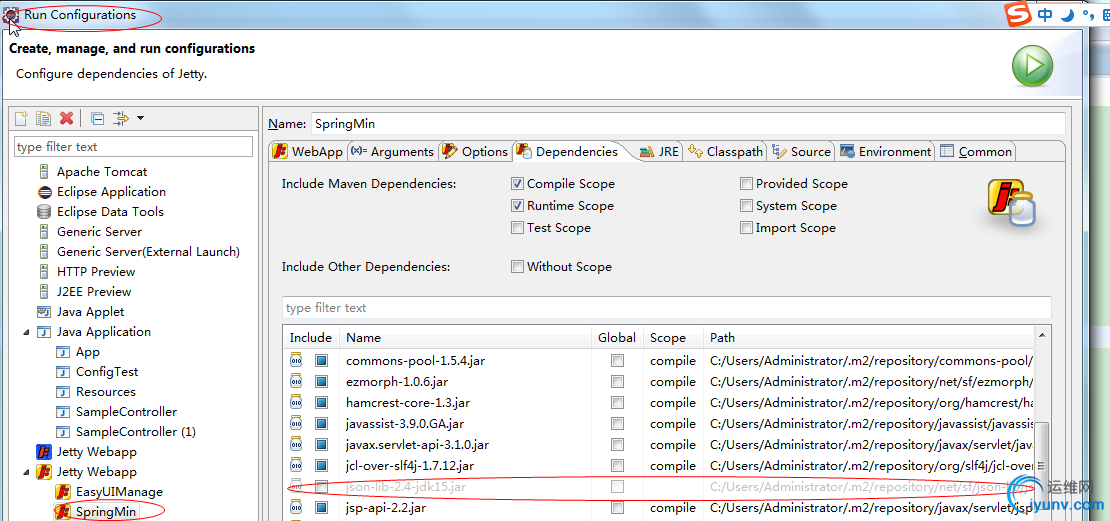Click the Collapse All toolbar icon
This screenshot has height=521, width=1110.
pos(98,118)
